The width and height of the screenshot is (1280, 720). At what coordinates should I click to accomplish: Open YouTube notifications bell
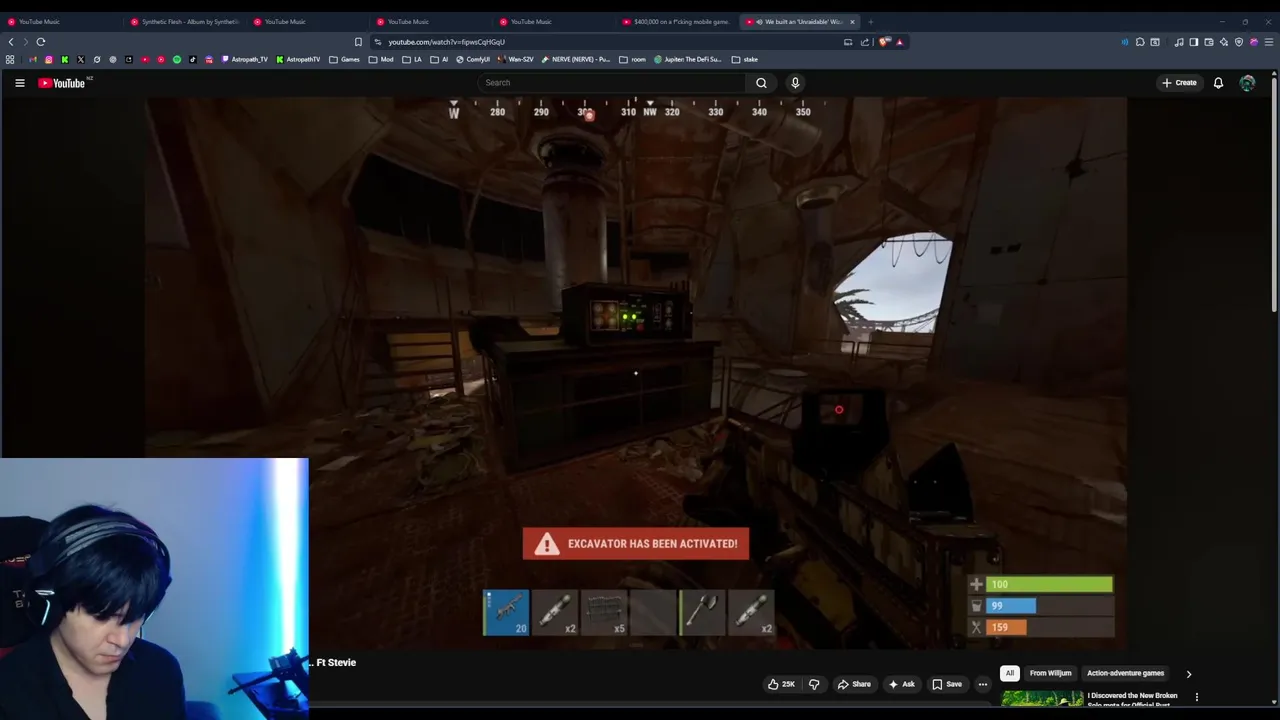(1218, 83)
